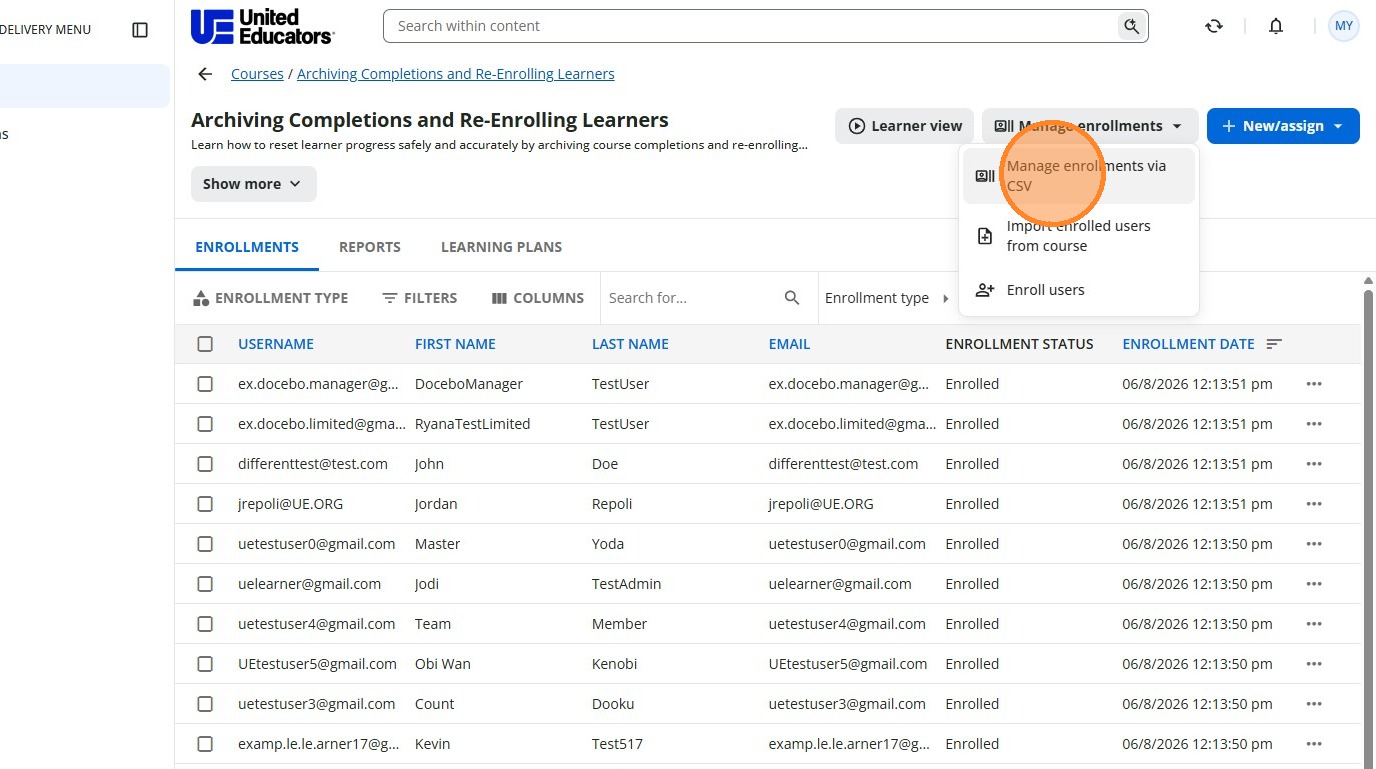Check the UEtestuser5@gmail.com row
Image resolution: width=1376 pixels, height=769 pixels.
pos(205,664)
